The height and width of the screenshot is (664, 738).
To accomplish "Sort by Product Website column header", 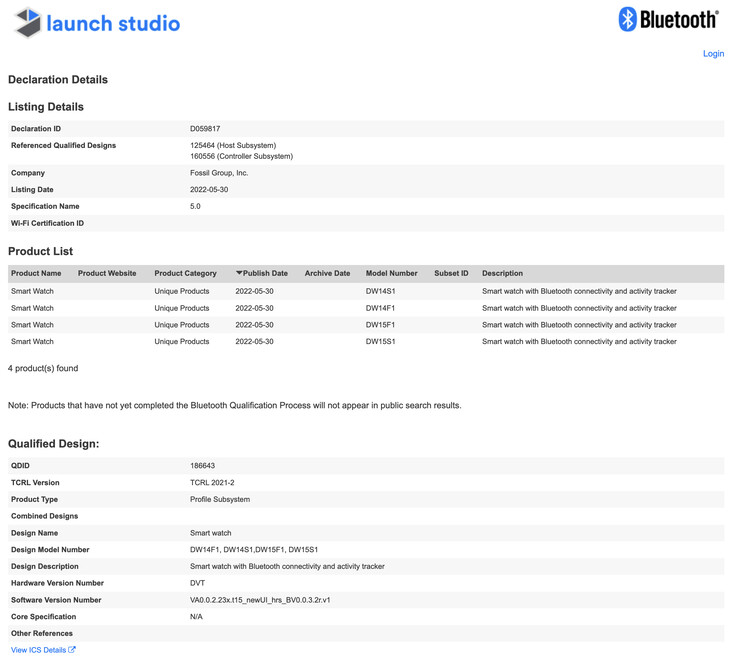I will click(107, 273).
